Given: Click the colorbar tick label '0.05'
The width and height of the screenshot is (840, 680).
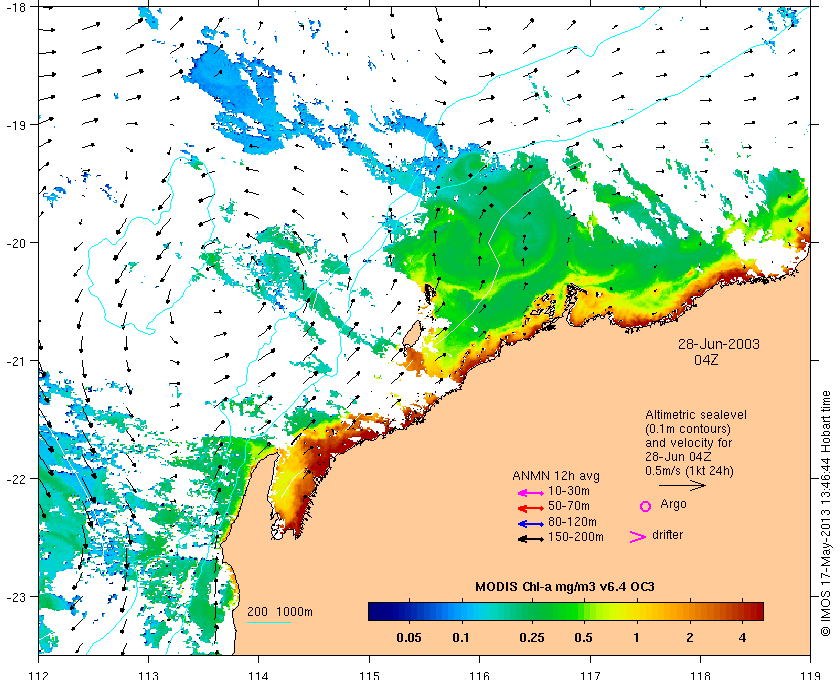Looking at the screenshot, I should (x=409, y=638).
